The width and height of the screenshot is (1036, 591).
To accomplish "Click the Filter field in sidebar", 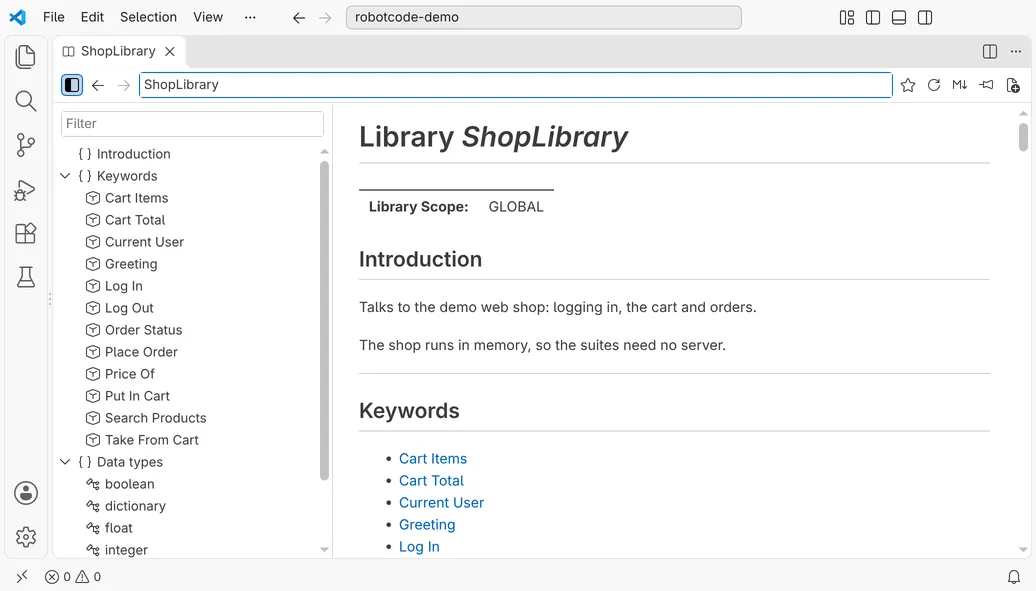I will click(192, 124).
